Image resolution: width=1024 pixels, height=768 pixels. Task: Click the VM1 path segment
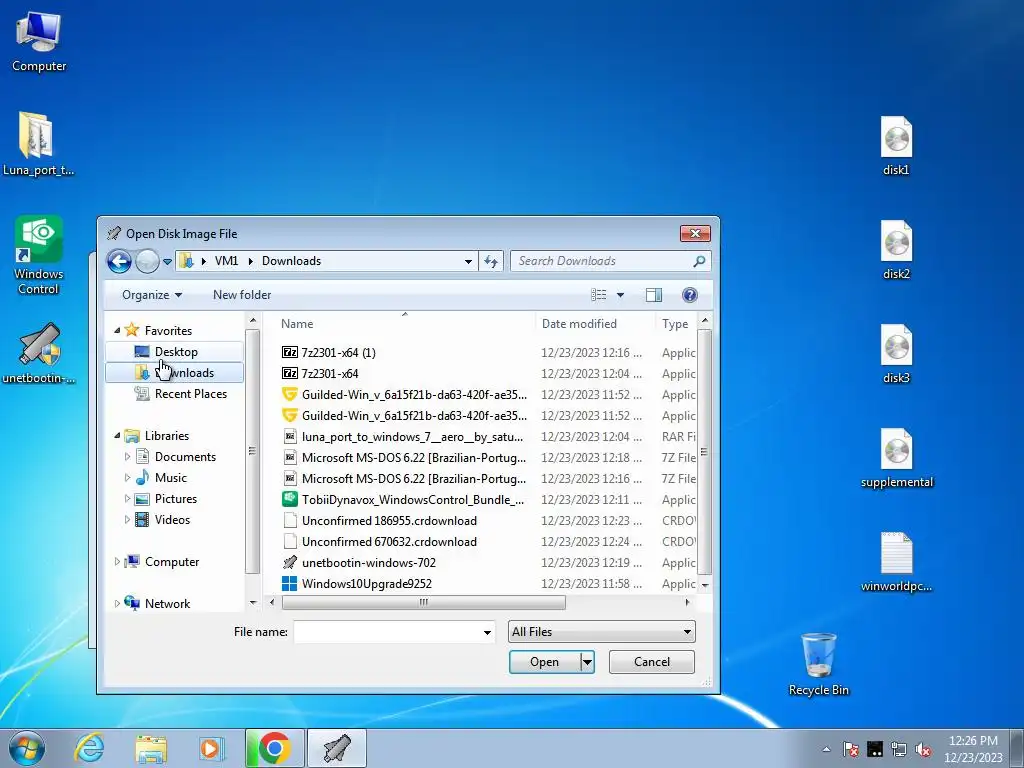226,261
